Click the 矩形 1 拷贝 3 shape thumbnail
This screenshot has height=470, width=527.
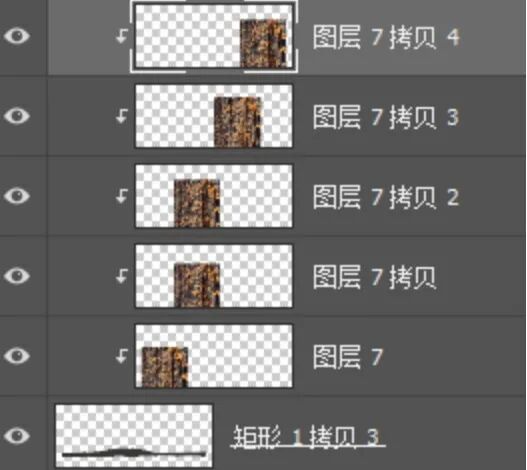point(134,436)
